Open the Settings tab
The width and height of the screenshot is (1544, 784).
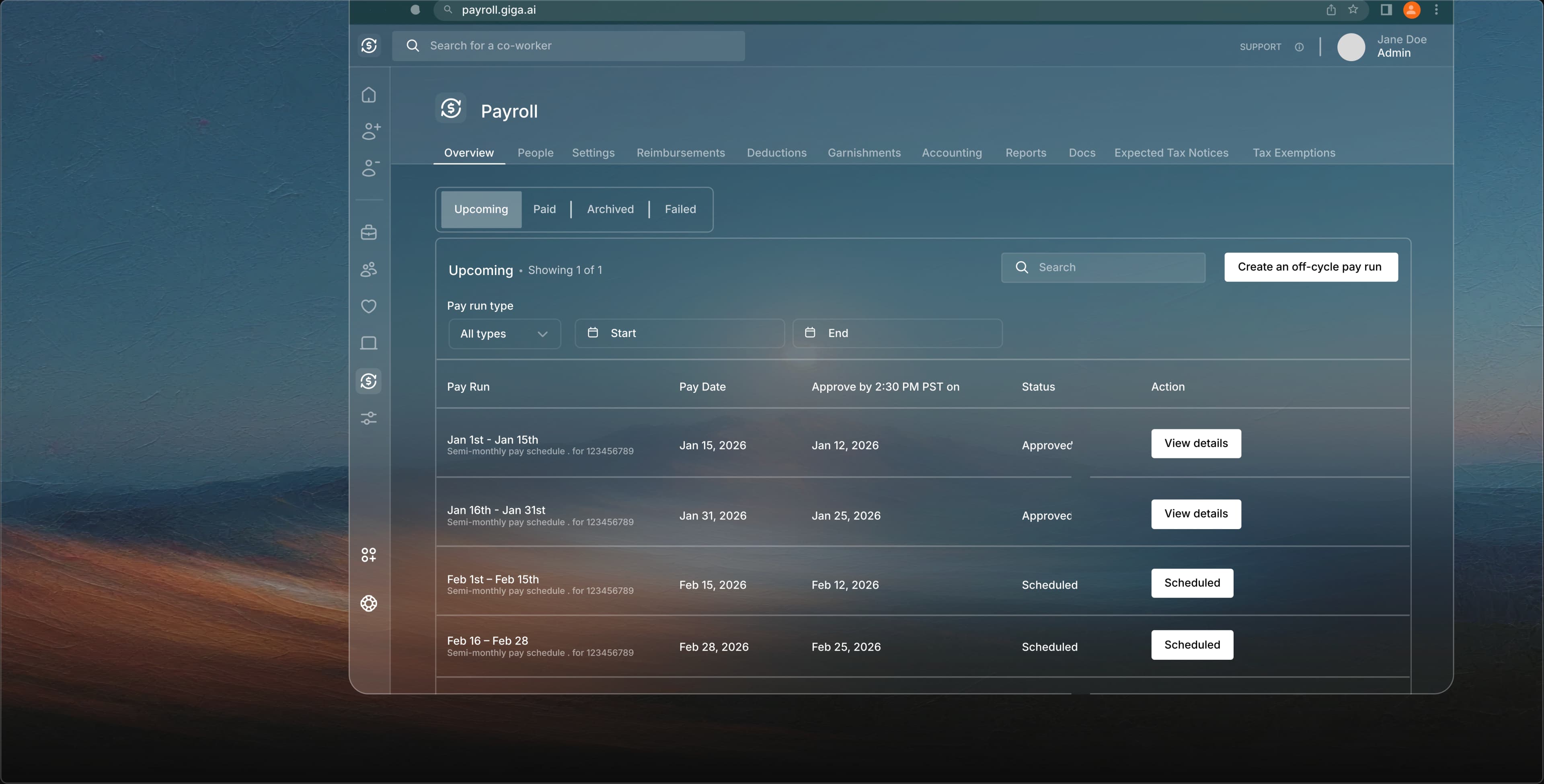click(593, 153)
